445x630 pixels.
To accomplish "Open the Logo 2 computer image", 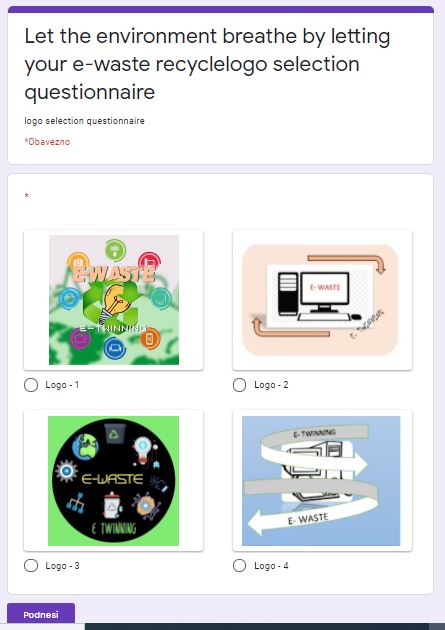I will coord(320,300).
